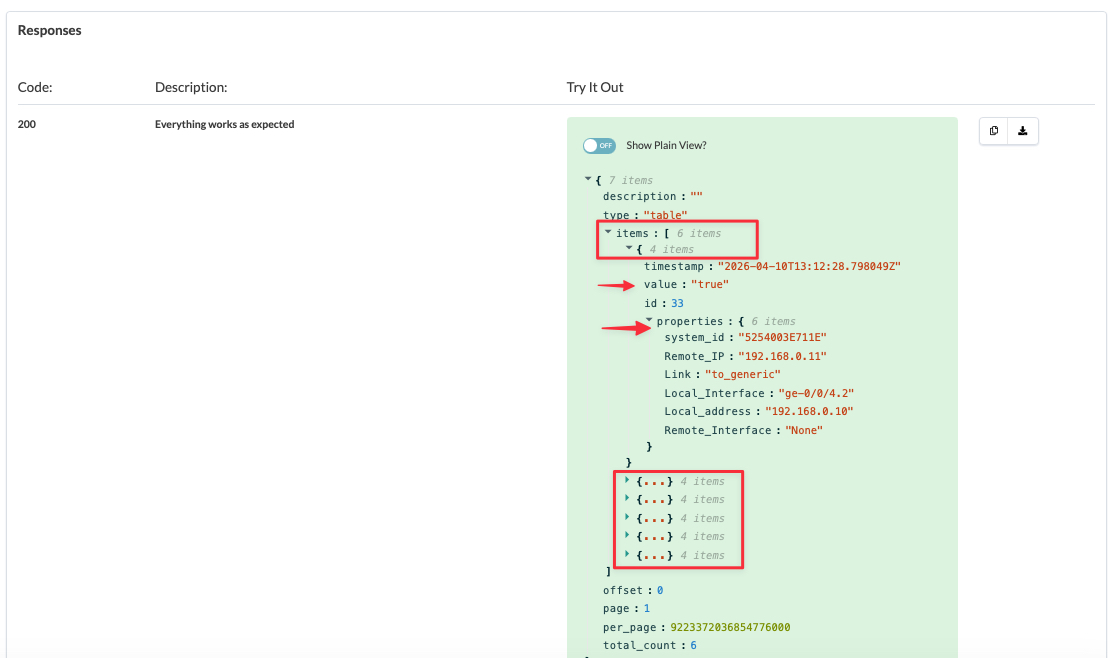Screen dimensions: 1108x658
Task: Click the Description: column header
Action: [191, 87]
